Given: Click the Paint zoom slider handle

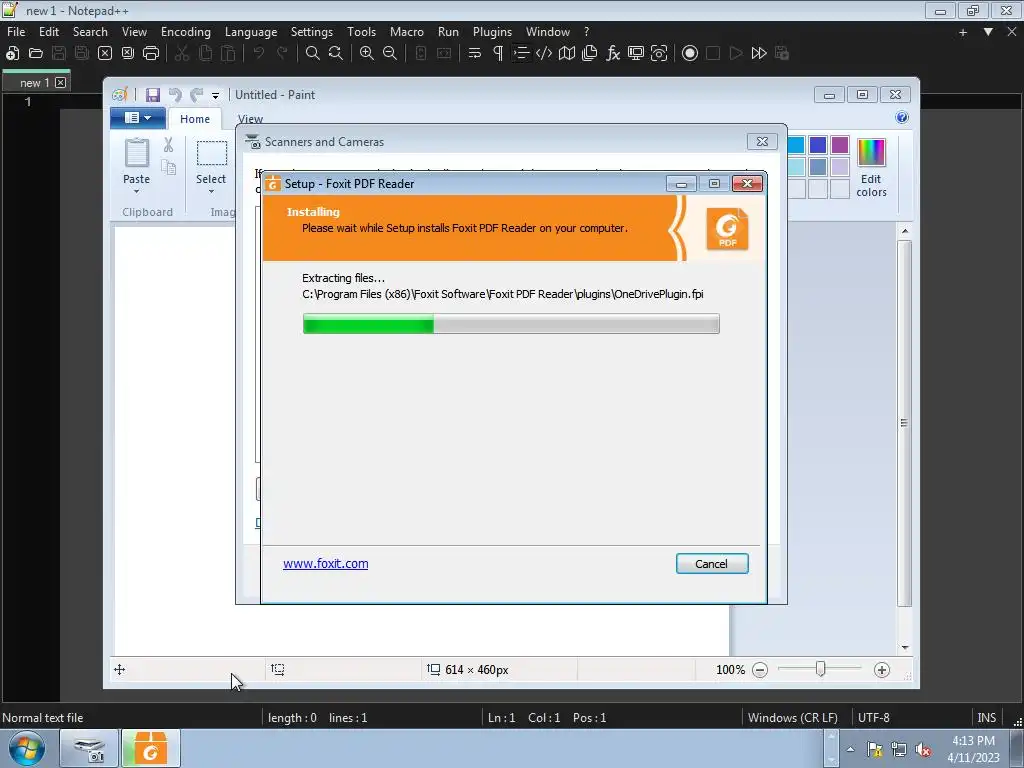Looking at the screenshot, I should tap(820, 669).
